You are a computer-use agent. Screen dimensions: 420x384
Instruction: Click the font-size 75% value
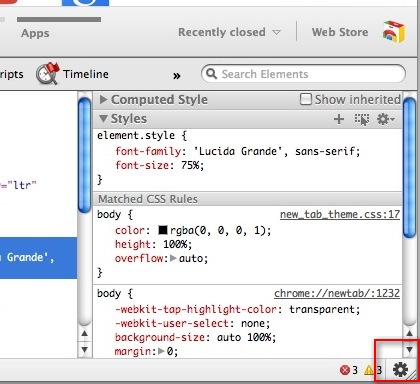[190, 165]
